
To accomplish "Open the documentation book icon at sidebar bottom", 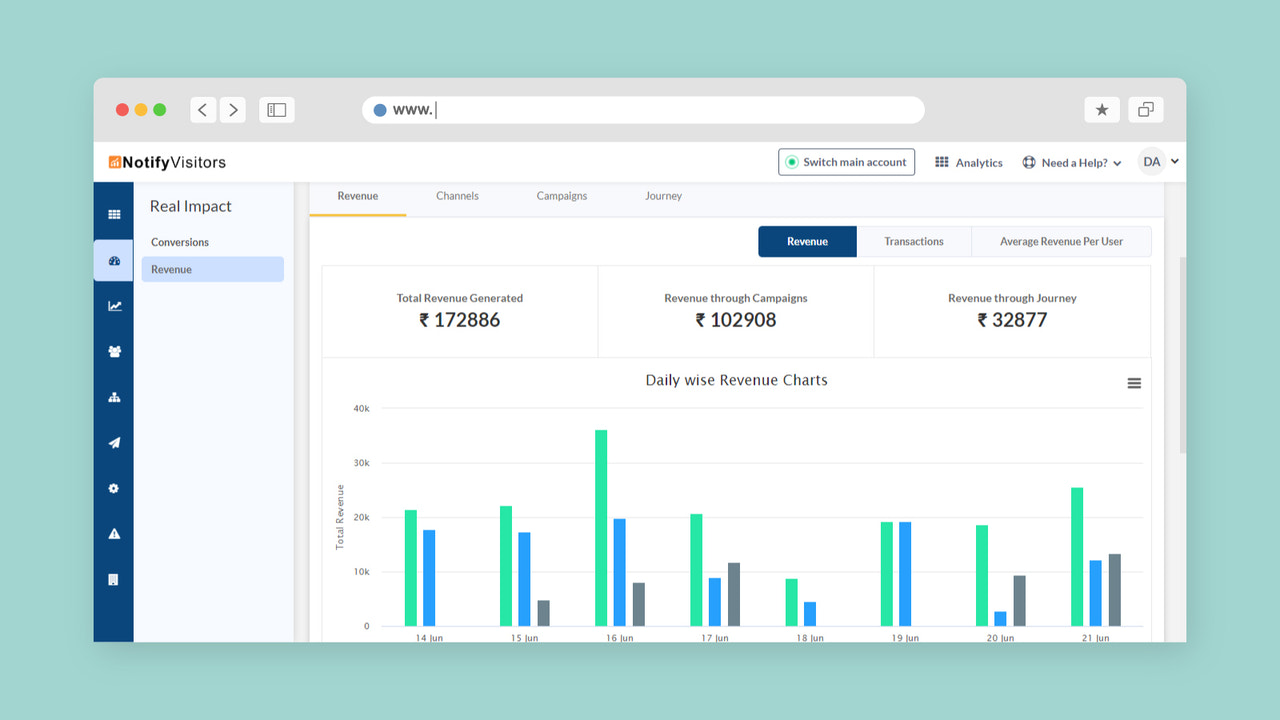I will tap(113, 579).
